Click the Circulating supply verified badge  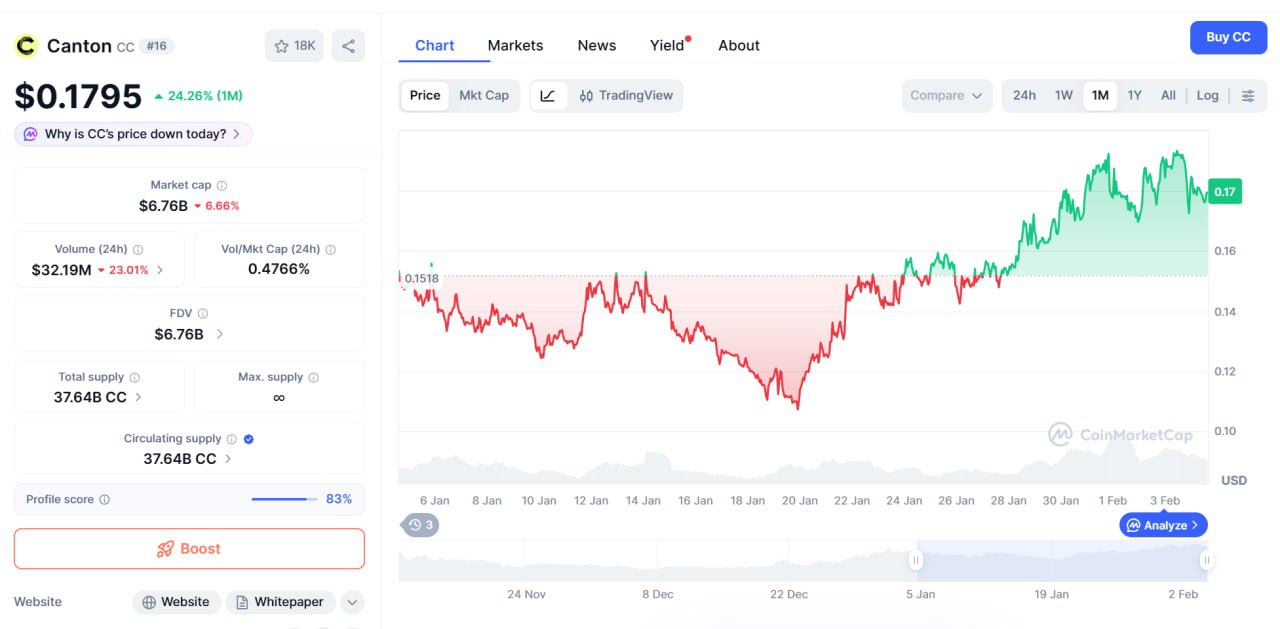tap(249, 438)
